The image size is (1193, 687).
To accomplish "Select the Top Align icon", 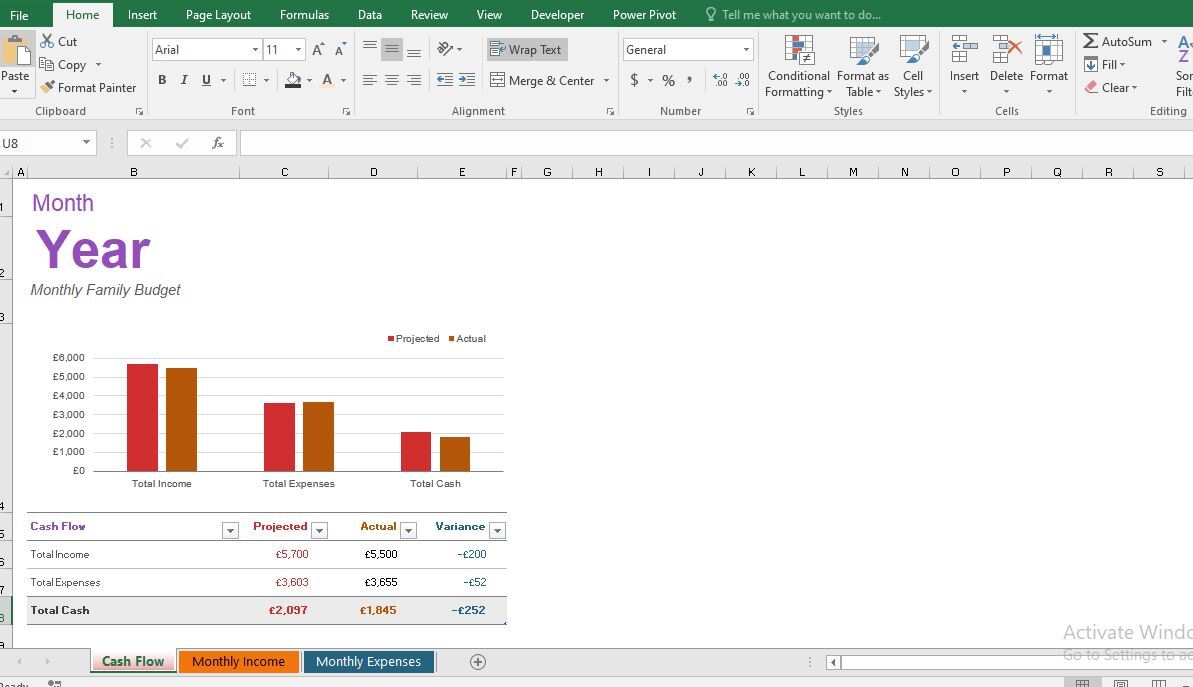I will [370, 48].
